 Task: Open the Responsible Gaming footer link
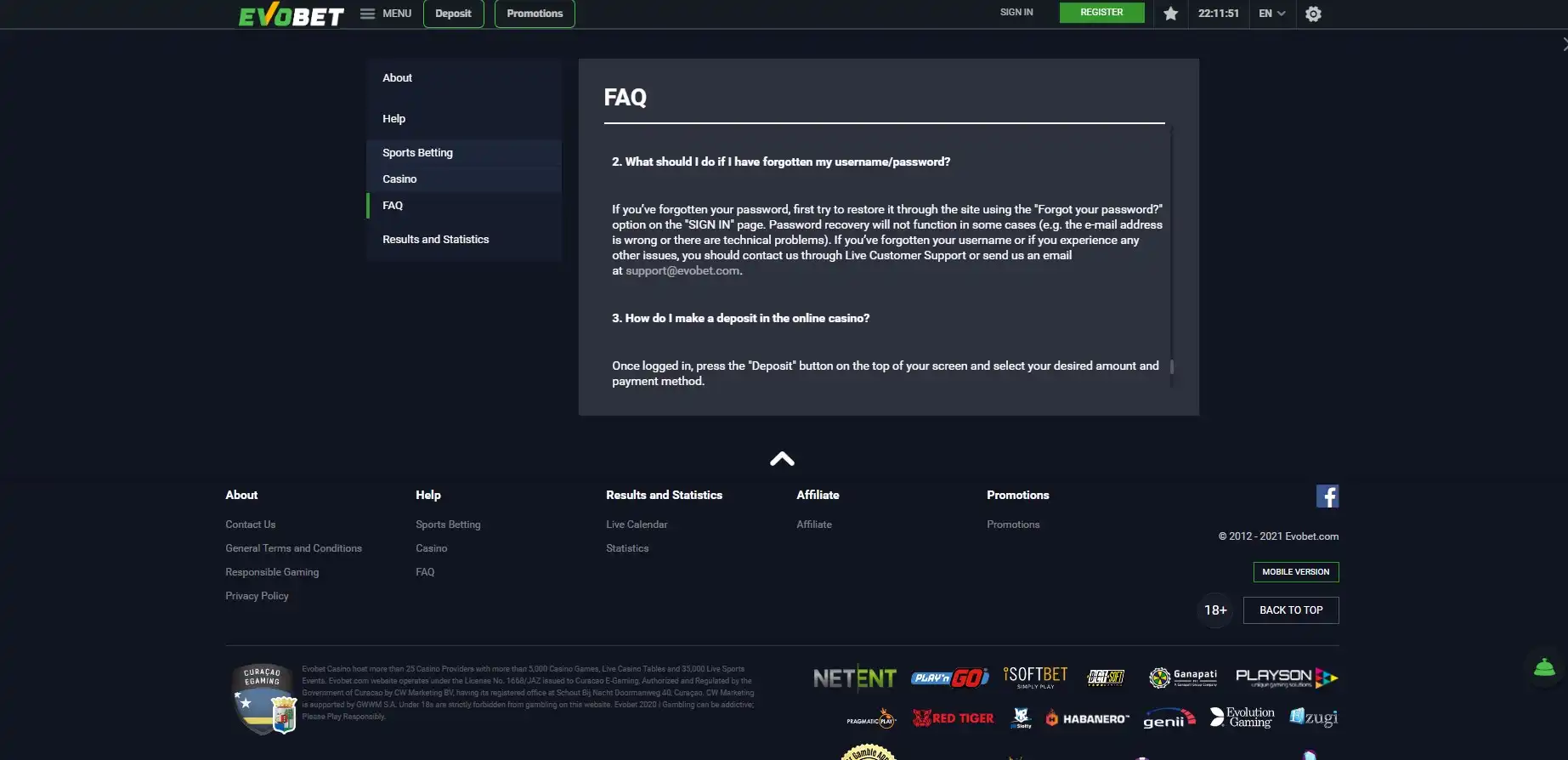pyautogui.click(x=272, y=572)
